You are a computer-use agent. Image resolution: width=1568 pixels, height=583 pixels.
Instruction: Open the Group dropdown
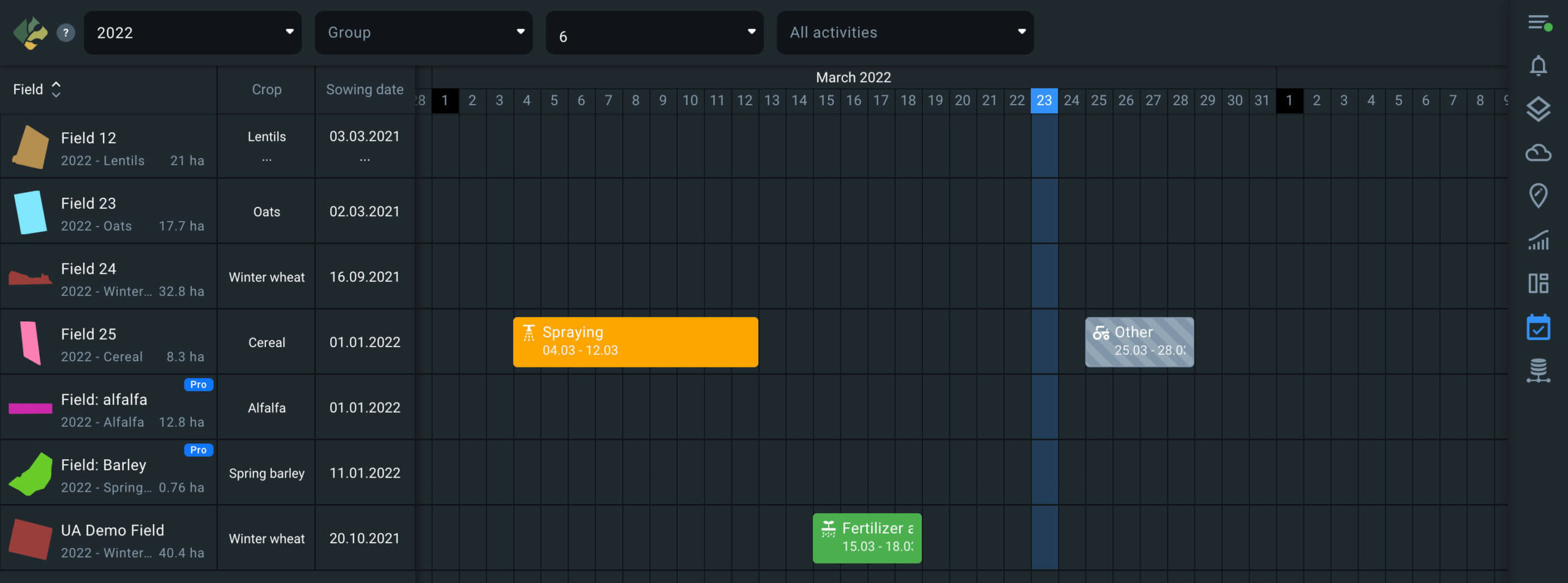(x=423, y=32)
